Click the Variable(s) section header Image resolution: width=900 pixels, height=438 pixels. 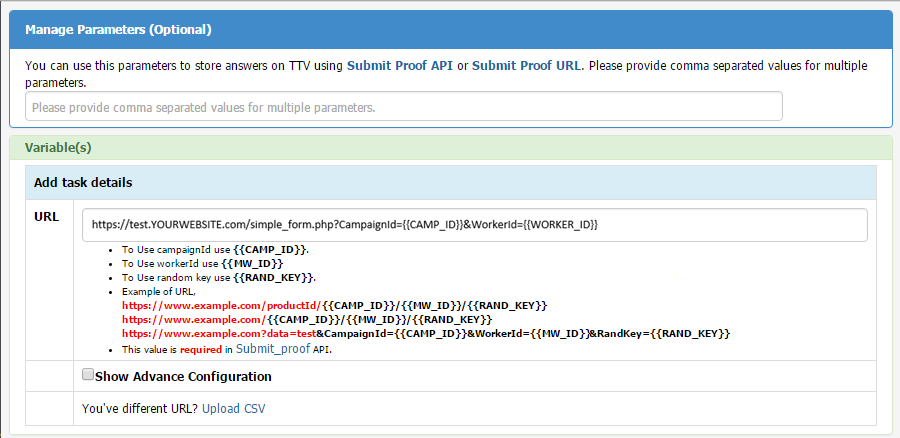coord(58,147)
